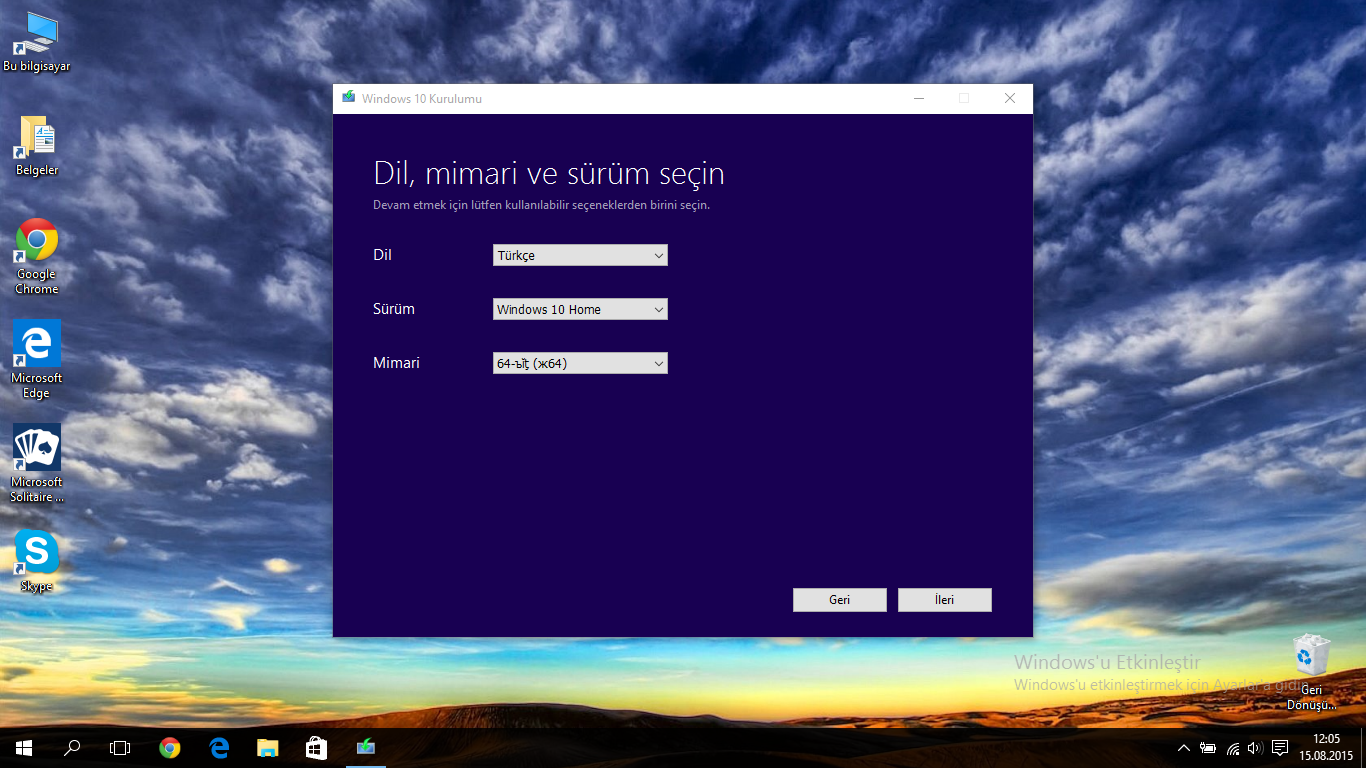Select the Skype desktop shortcut
1366x768 pixels.
[x=37, y=561]
